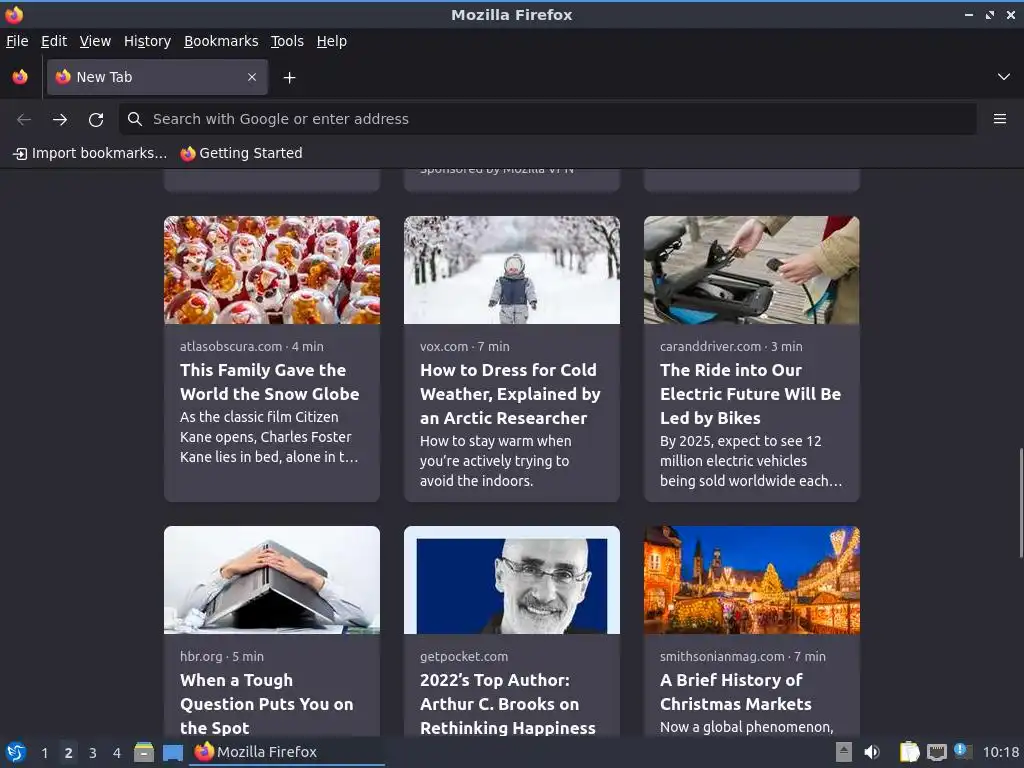The width and height of the screenshot is (1024, 768).
Task: Open the View menu
Action: pyautogui.click(x=95, y=41)
